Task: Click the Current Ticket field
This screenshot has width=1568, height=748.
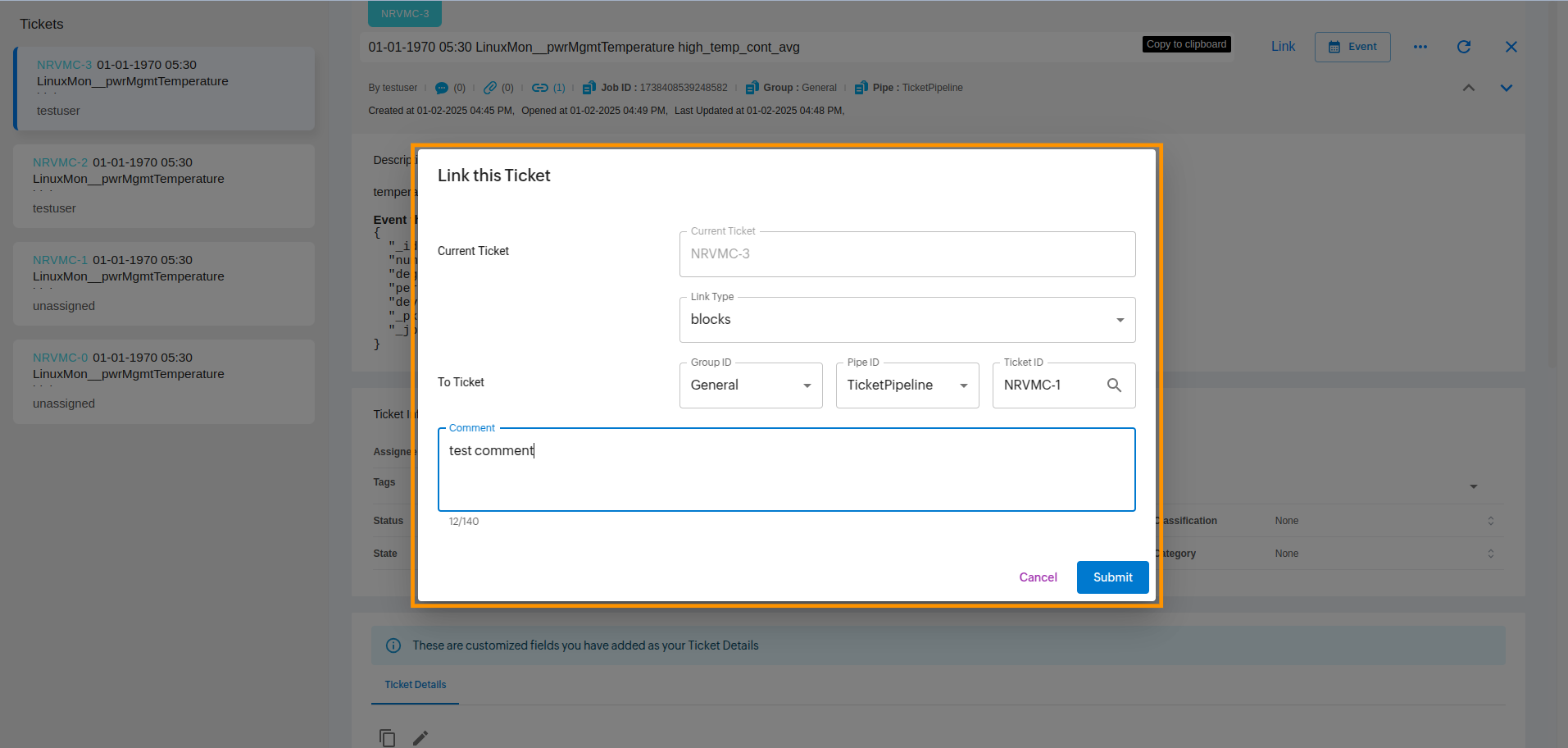Action: [x=907, y=254]
